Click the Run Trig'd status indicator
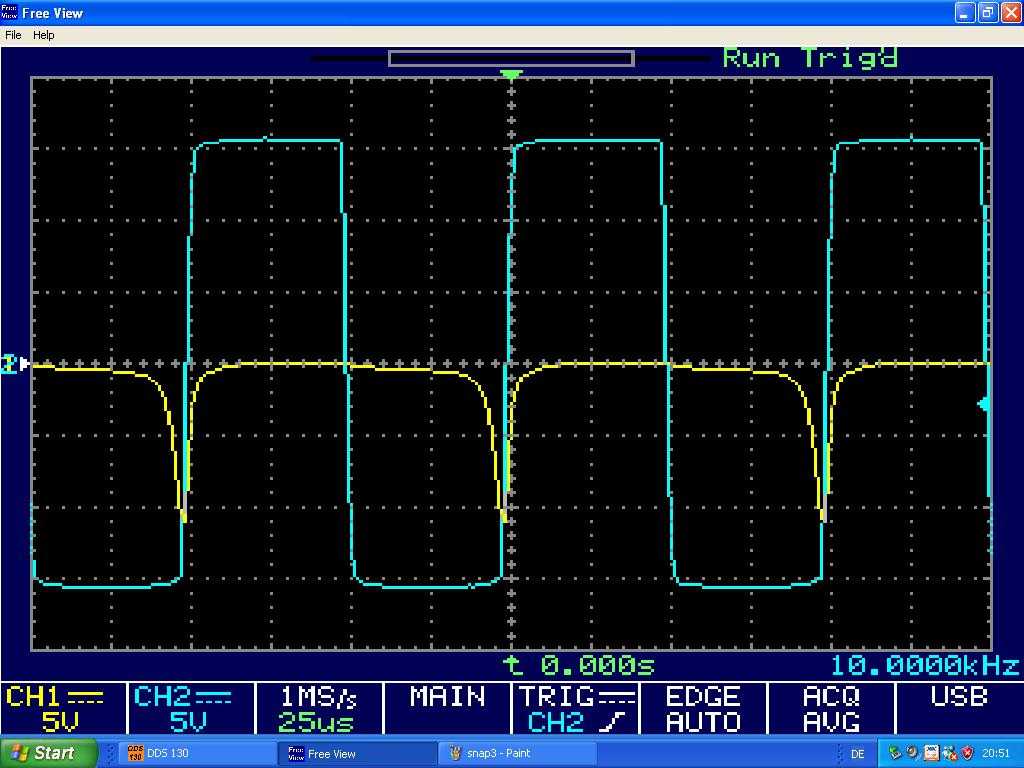The height and width of the screenshot is (768, 1024). tap(810, 58)
